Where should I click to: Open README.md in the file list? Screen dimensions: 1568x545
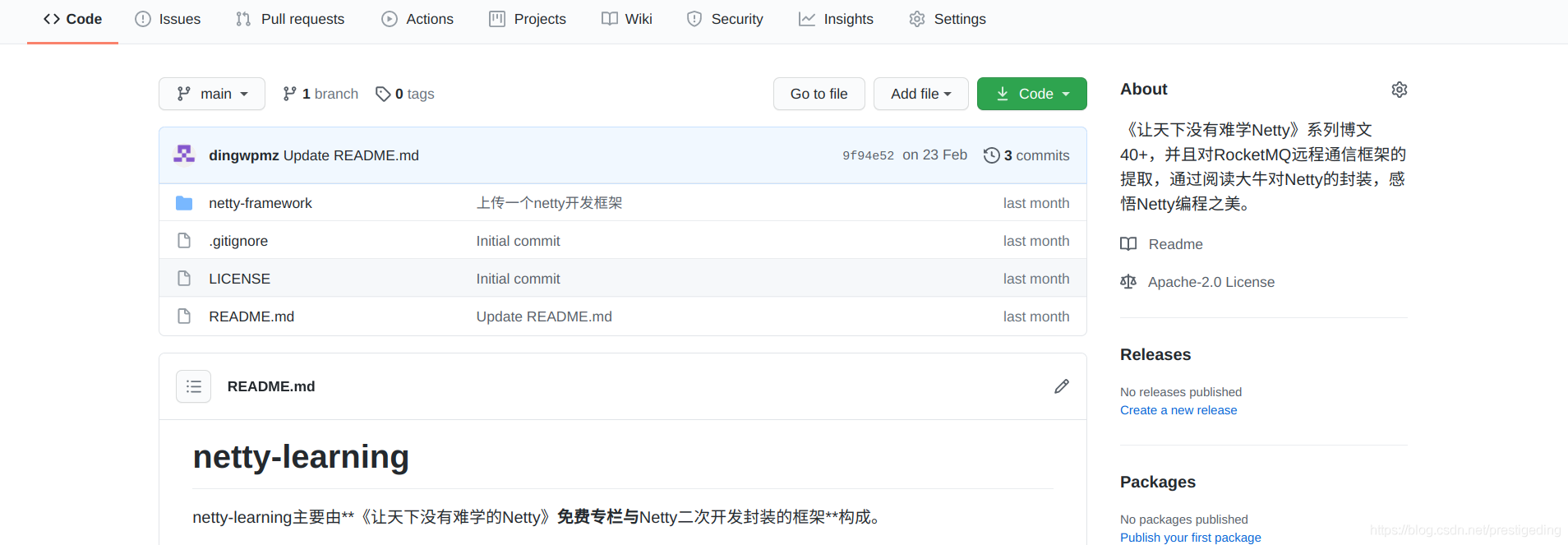(251, 316)
